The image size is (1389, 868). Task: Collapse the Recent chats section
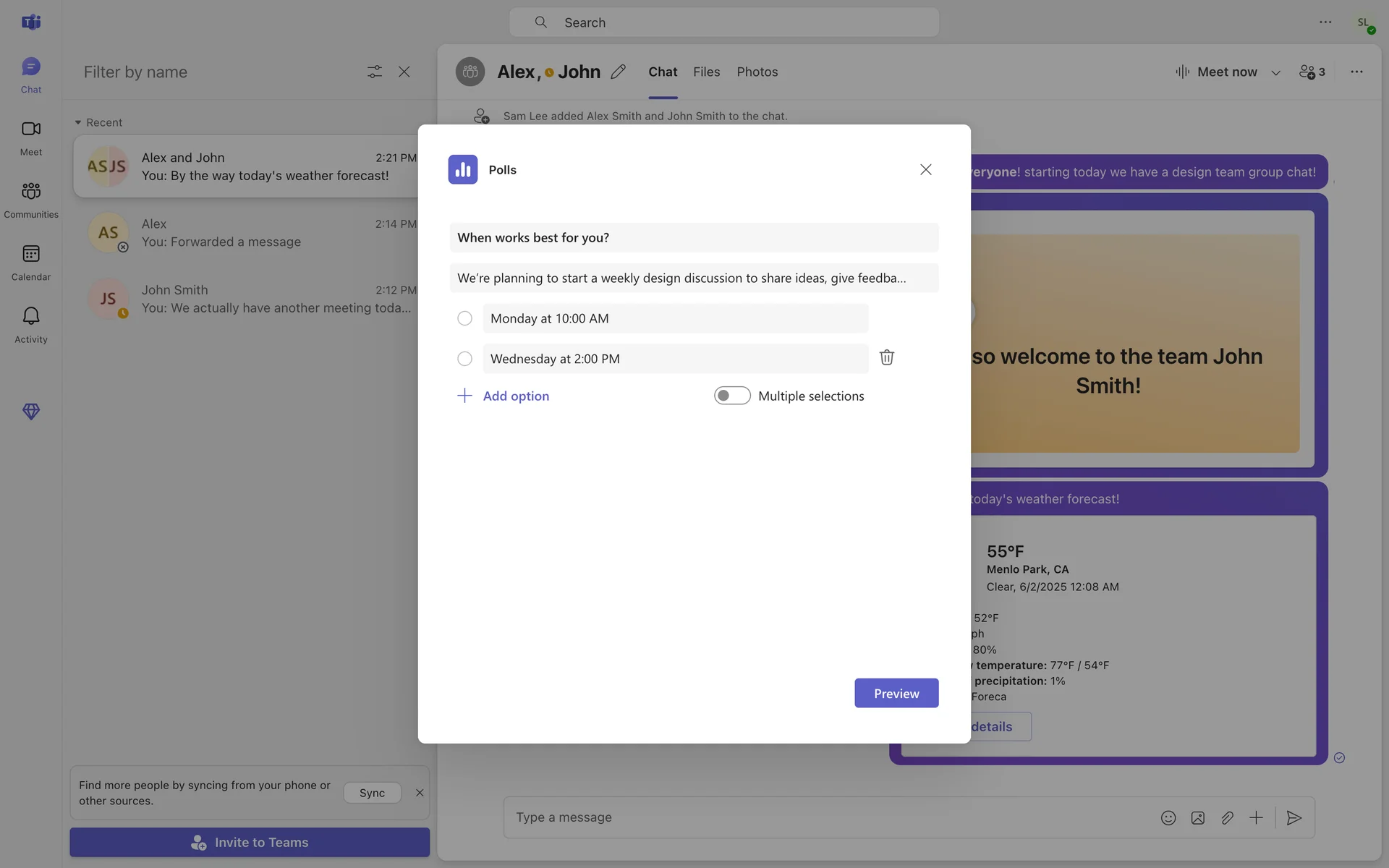click(78, 122)
